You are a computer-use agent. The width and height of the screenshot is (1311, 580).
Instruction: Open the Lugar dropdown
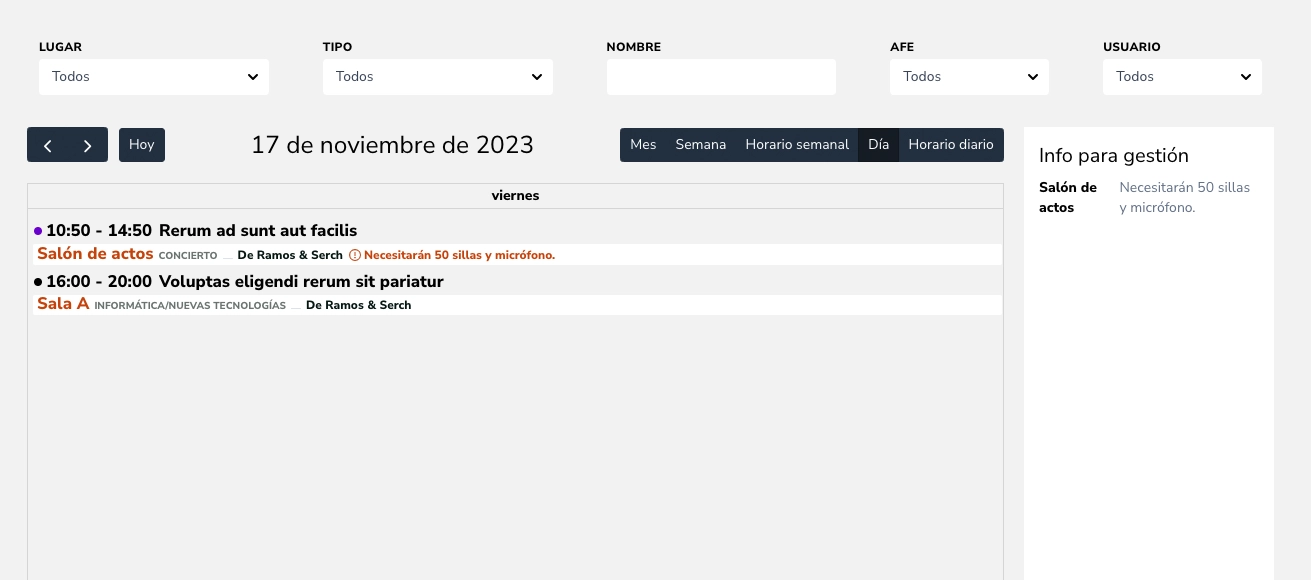pos(153,77)
